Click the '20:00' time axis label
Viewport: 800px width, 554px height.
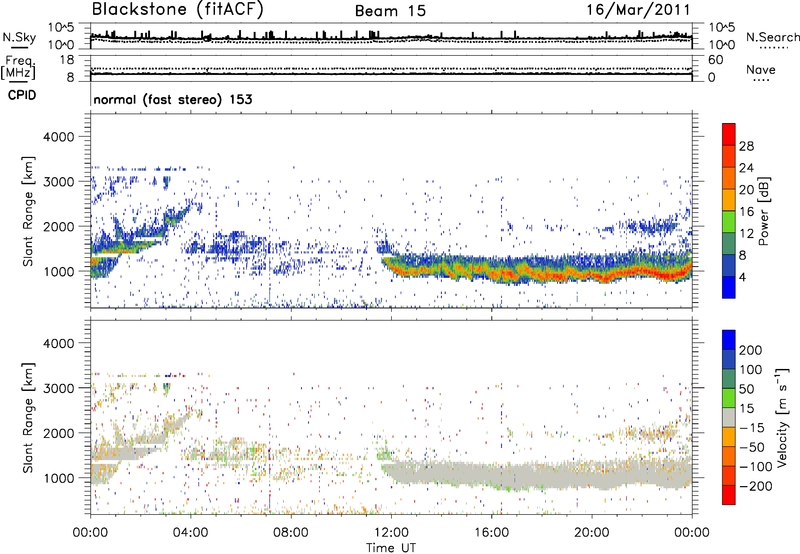592,533
